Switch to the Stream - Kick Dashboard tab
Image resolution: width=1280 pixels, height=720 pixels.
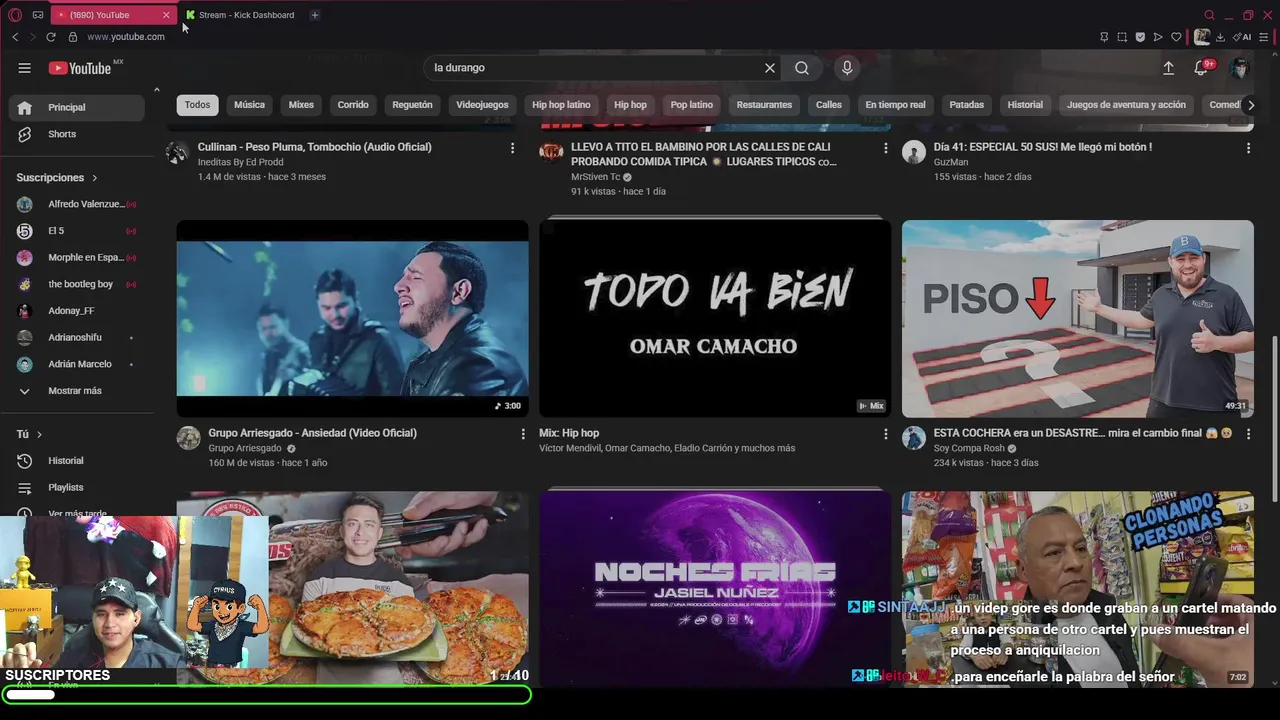coord(240,15)
